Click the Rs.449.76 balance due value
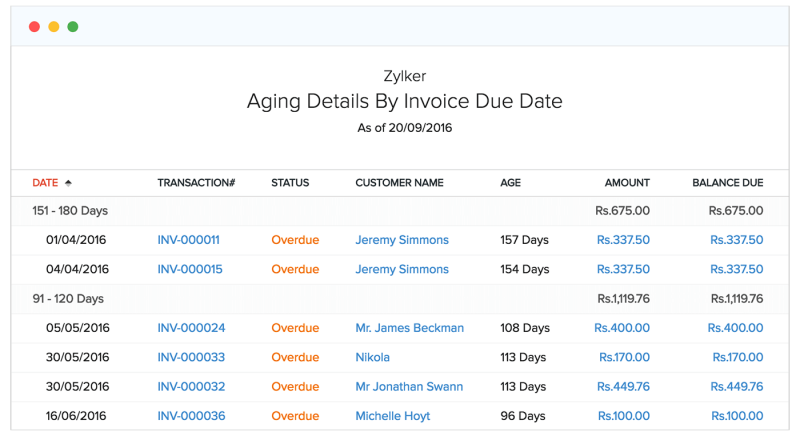The width and height of the screenshot is (800, 436). (736, 386)
